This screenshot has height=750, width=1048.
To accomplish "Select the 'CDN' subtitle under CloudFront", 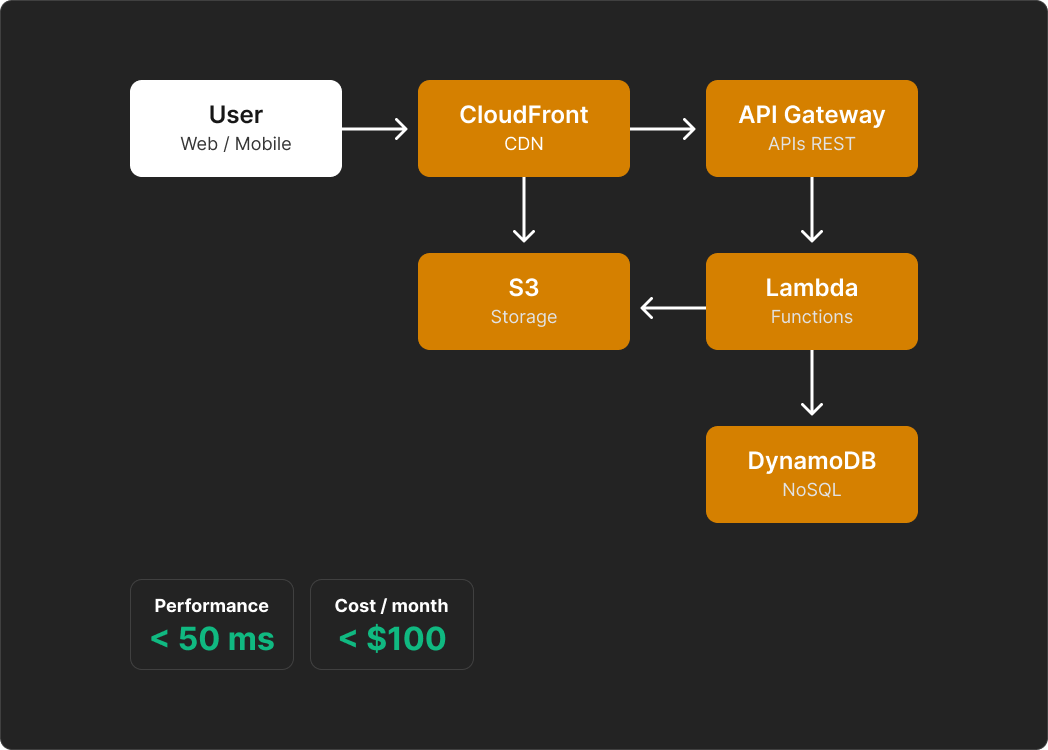I will pos(523,143).
